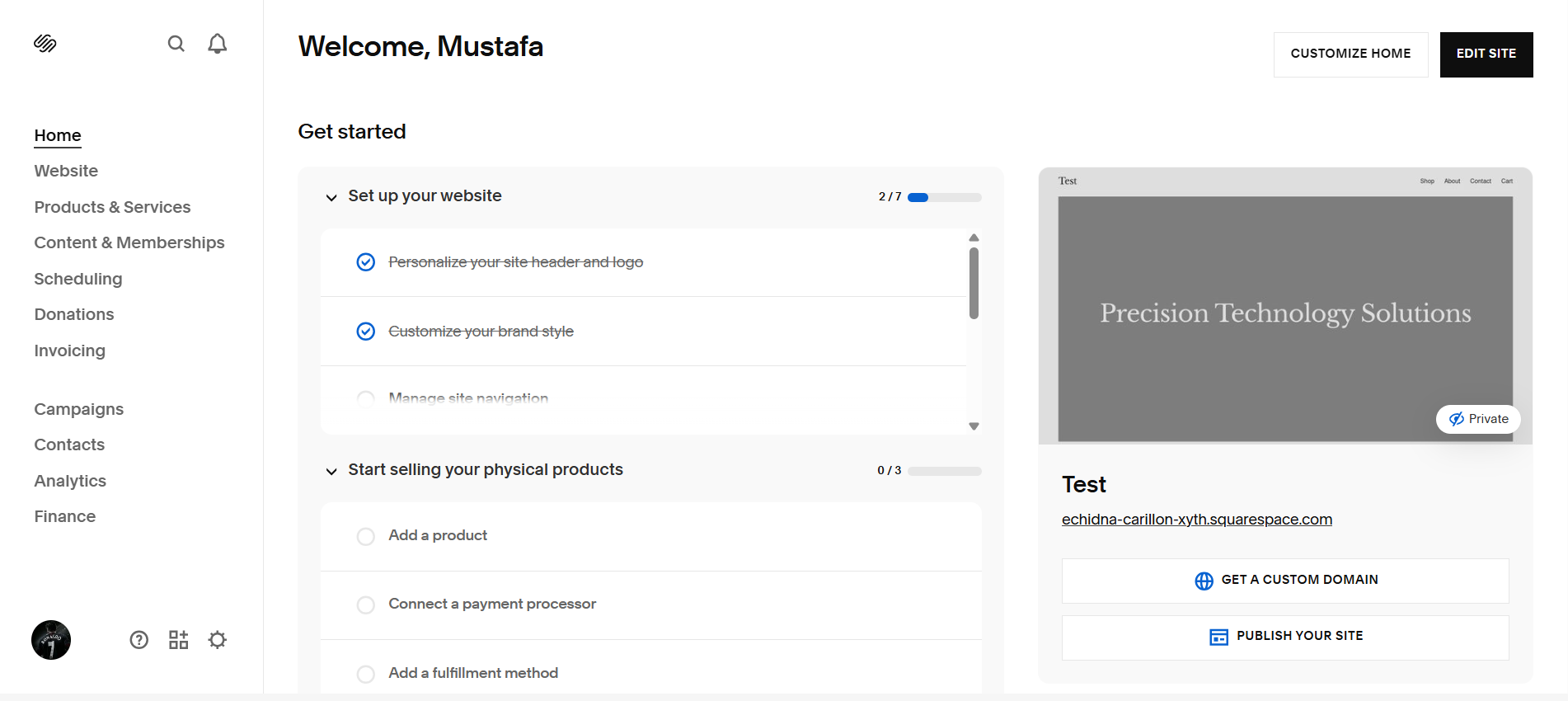The image size is (1568, 701).
Task: Click Publish Your Site button
Action: 1285,637
